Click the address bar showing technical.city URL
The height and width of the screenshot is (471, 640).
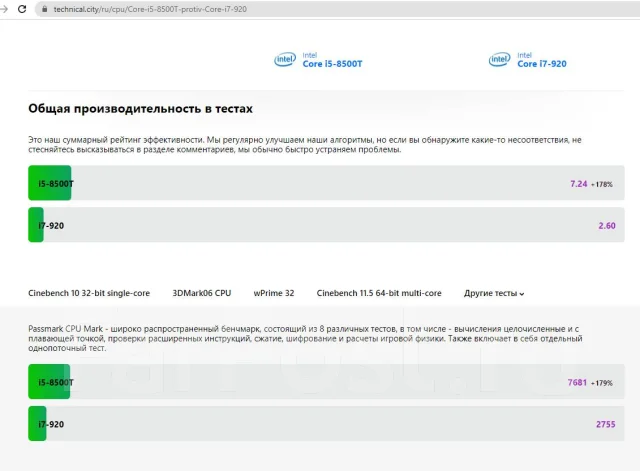coord(338,9)
